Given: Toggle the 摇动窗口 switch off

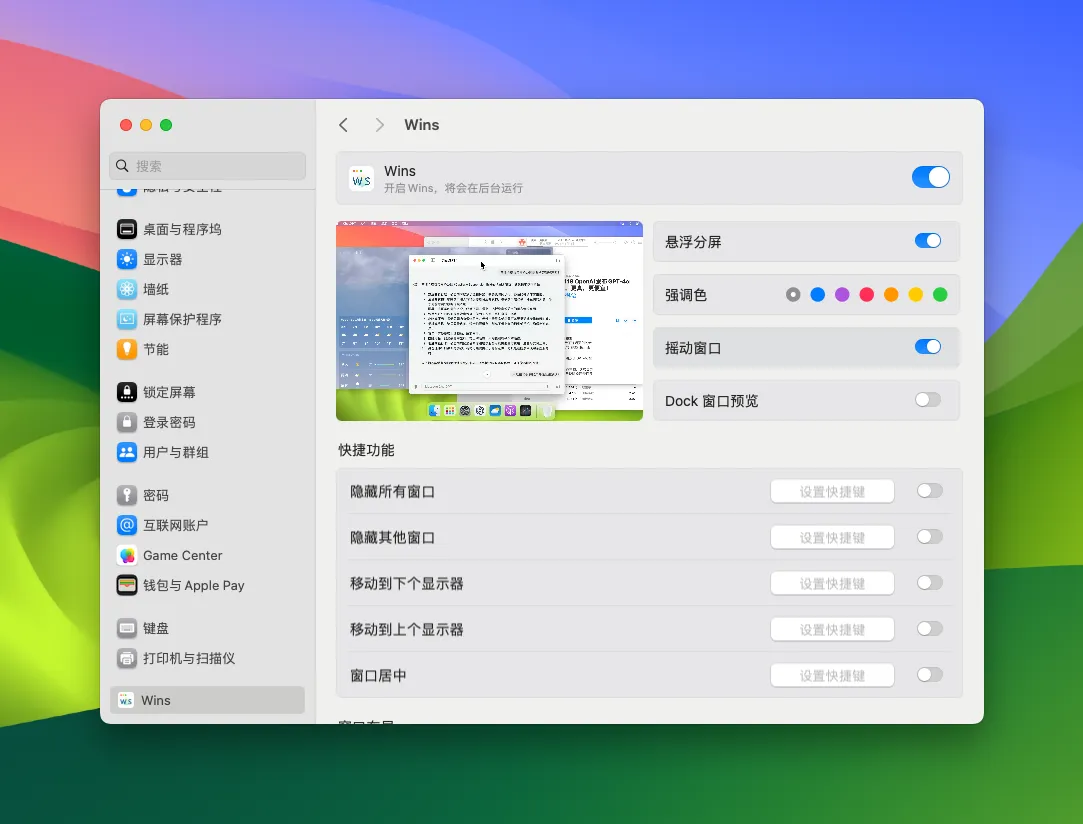Looking at the screenshot, I should coord(927,346).
